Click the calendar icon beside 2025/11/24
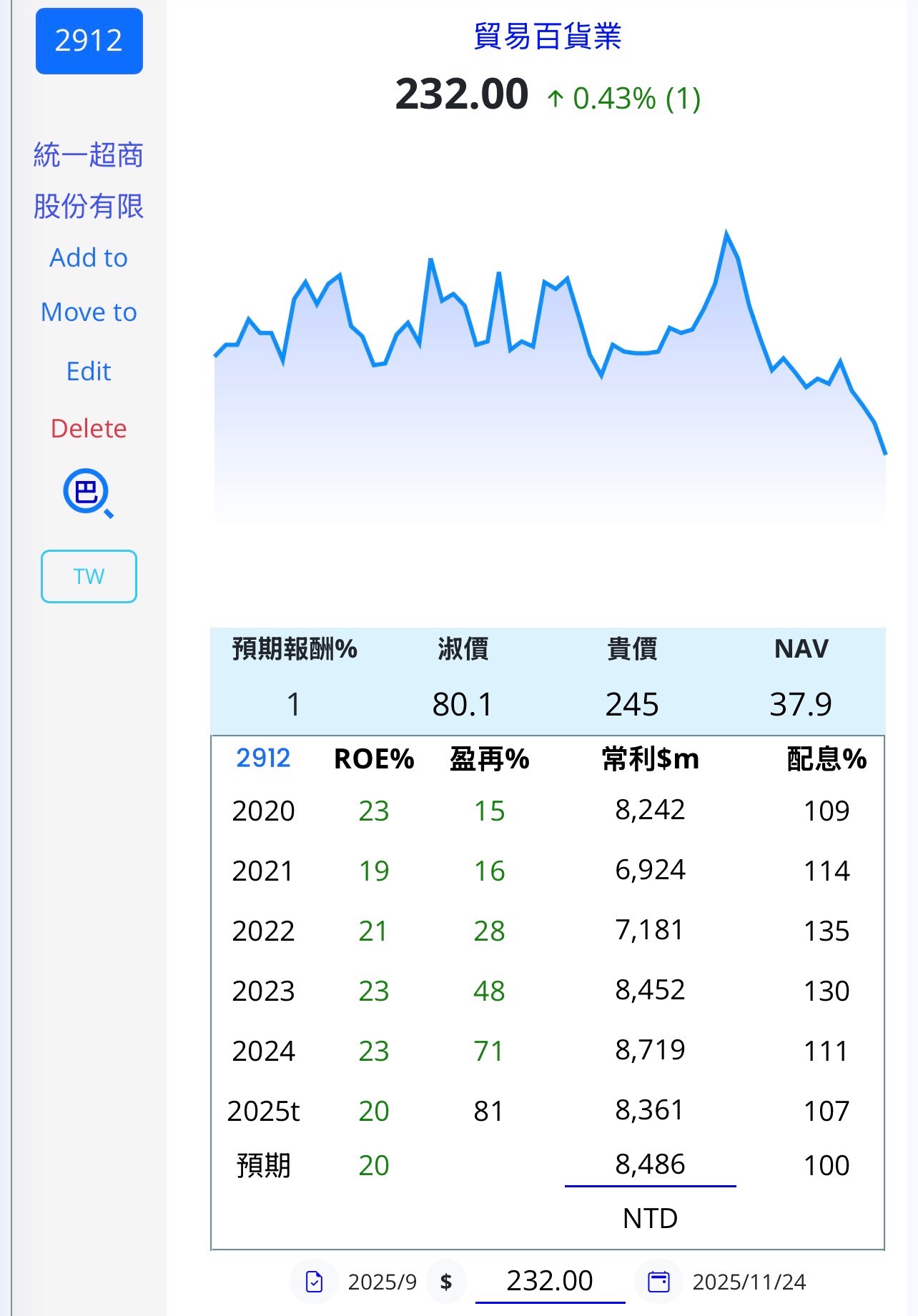Viewport: 918px width, 1316px height. click(658, 1282)
